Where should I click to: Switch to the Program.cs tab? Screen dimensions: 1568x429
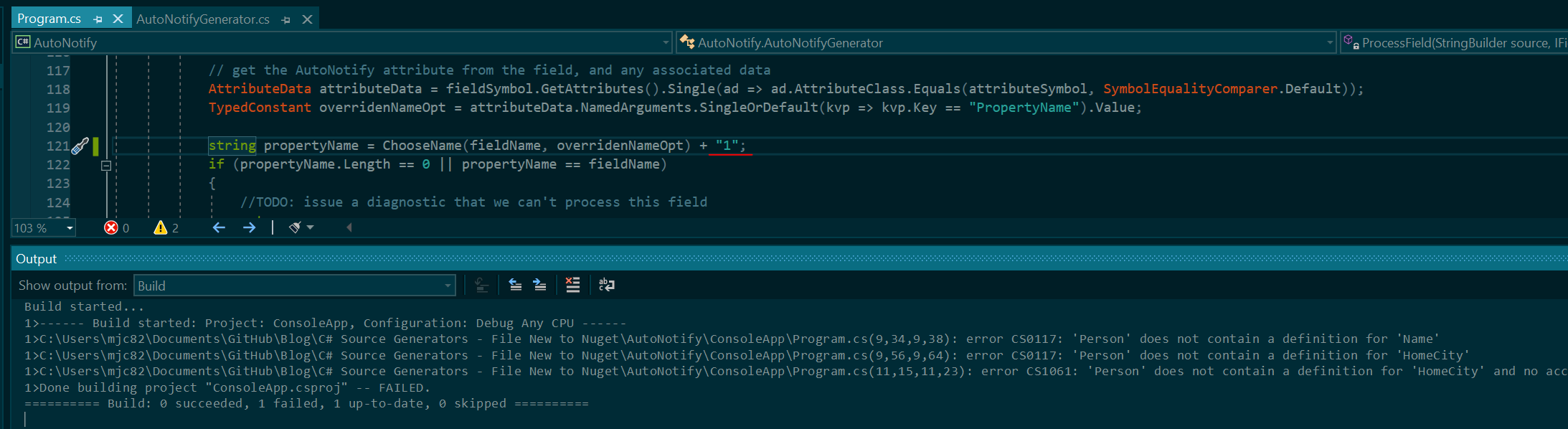tap(49, 19)
